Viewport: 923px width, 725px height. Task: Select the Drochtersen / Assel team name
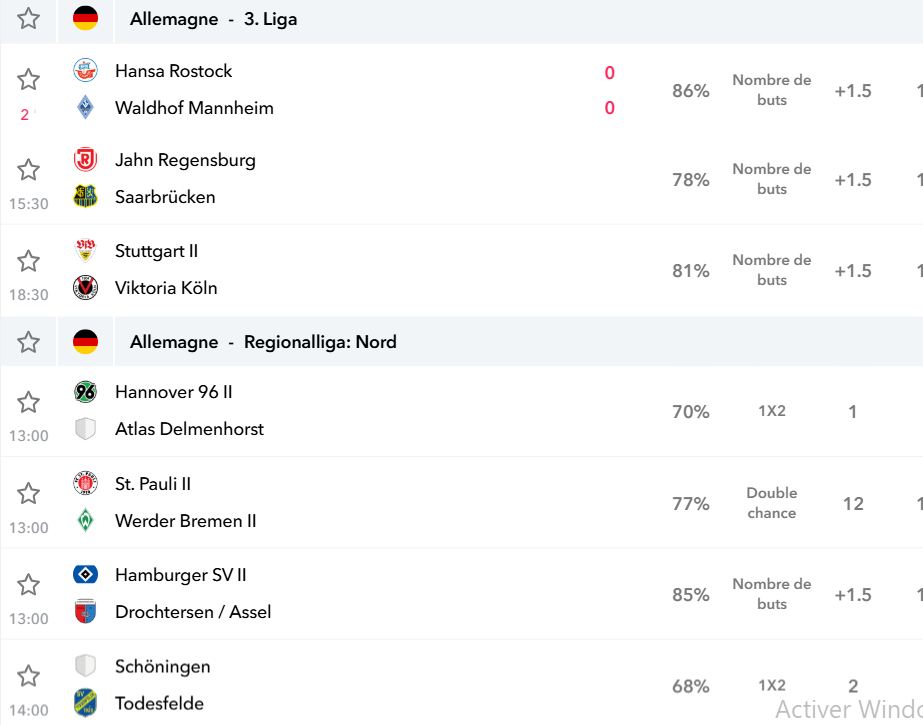tap(193, 612)
